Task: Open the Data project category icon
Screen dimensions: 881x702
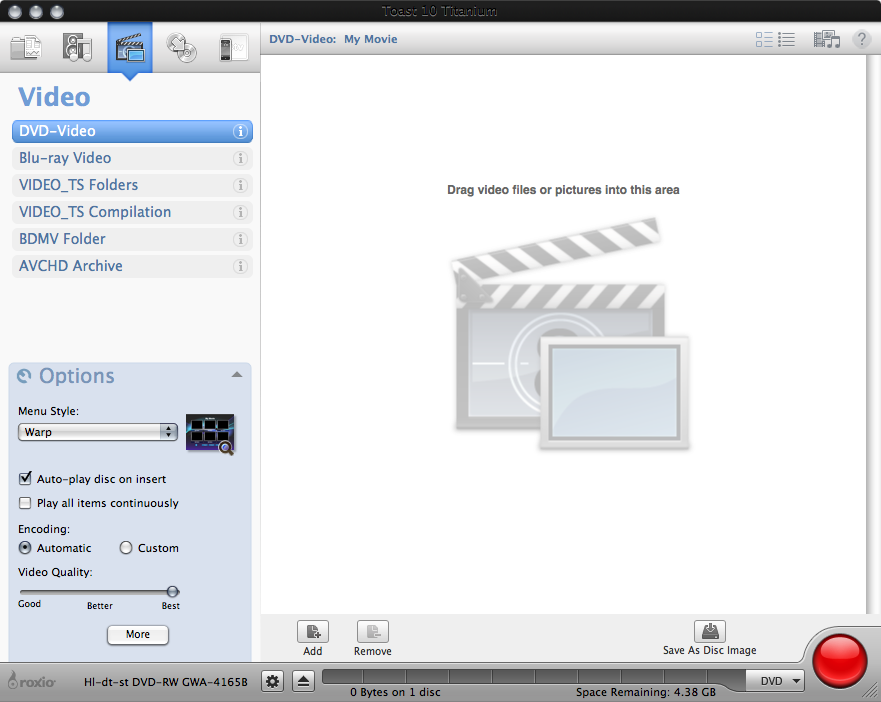Action: [x=26, y=47]
